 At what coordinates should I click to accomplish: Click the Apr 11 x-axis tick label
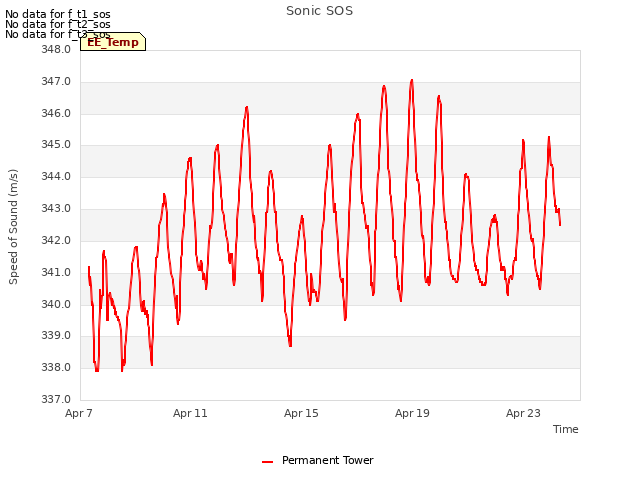tap(190, 413)
